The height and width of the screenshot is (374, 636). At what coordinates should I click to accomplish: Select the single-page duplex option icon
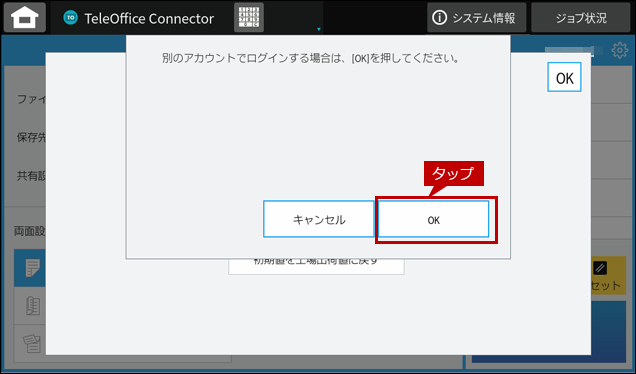[x=32, y=268]
